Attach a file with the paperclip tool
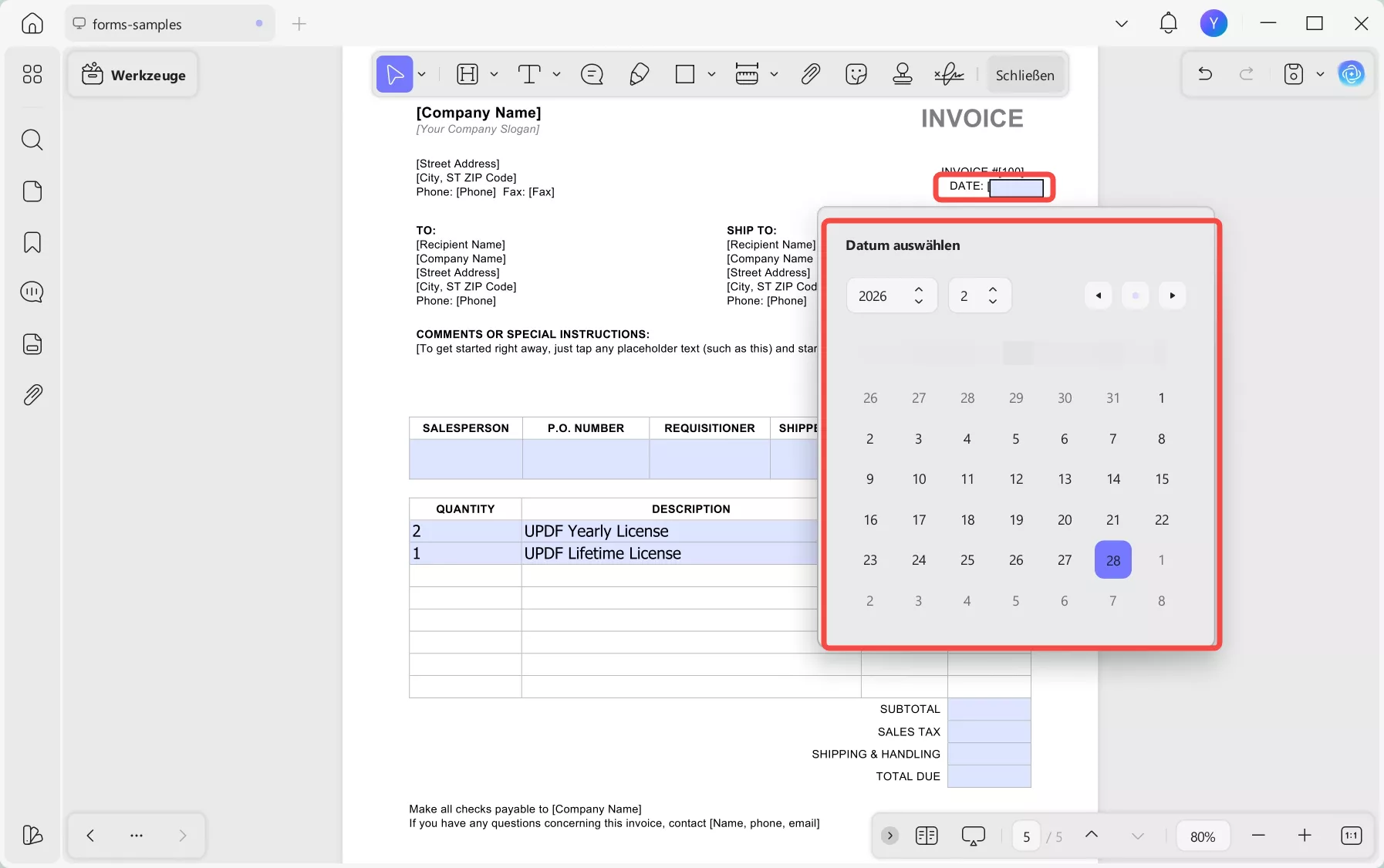Viewport: 1384px width, 868px height. pyautogui.click(x=811, y=74)
